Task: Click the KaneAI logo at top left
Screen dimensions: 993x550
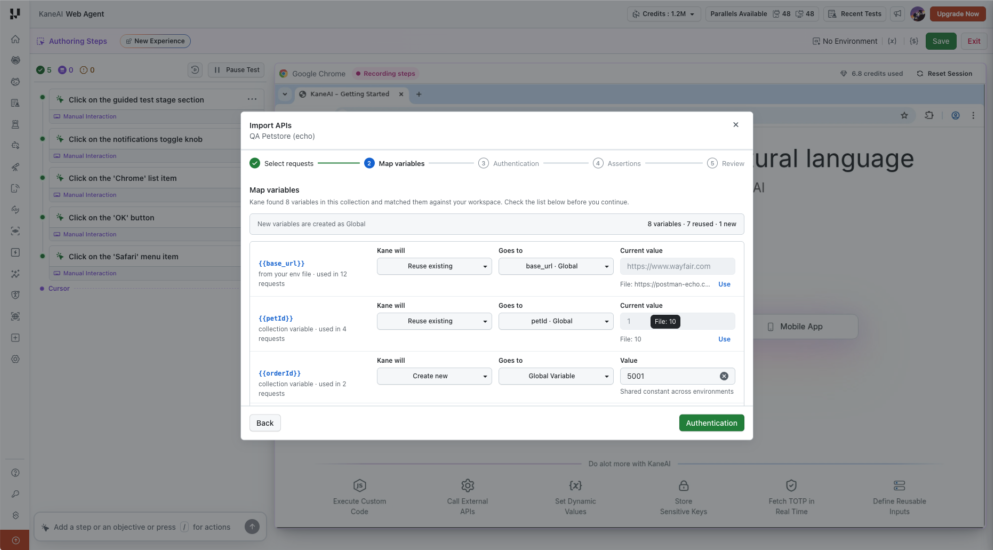Action: coord(15,13)
